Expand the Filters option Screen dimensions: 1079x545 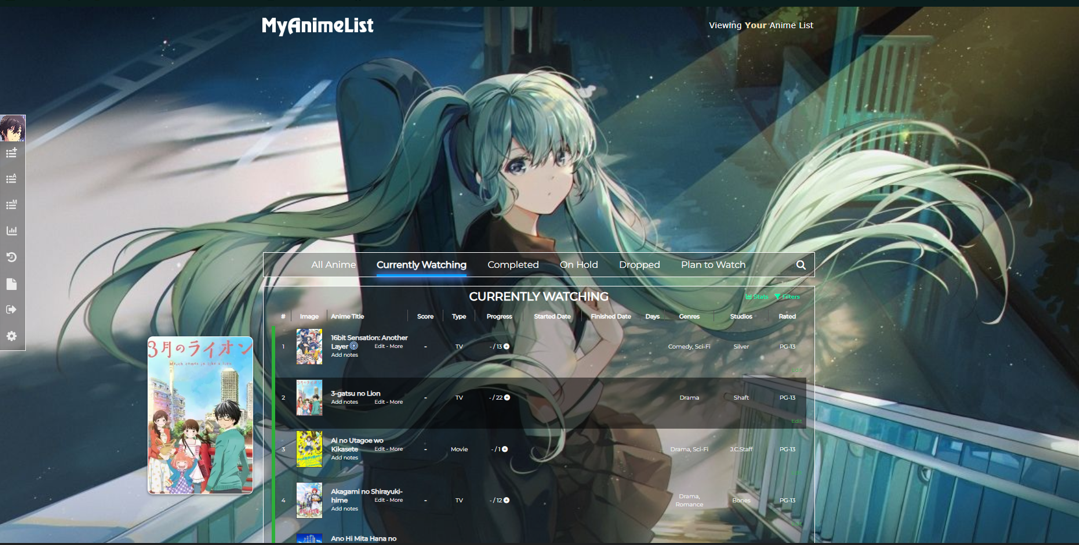point(788,297)
